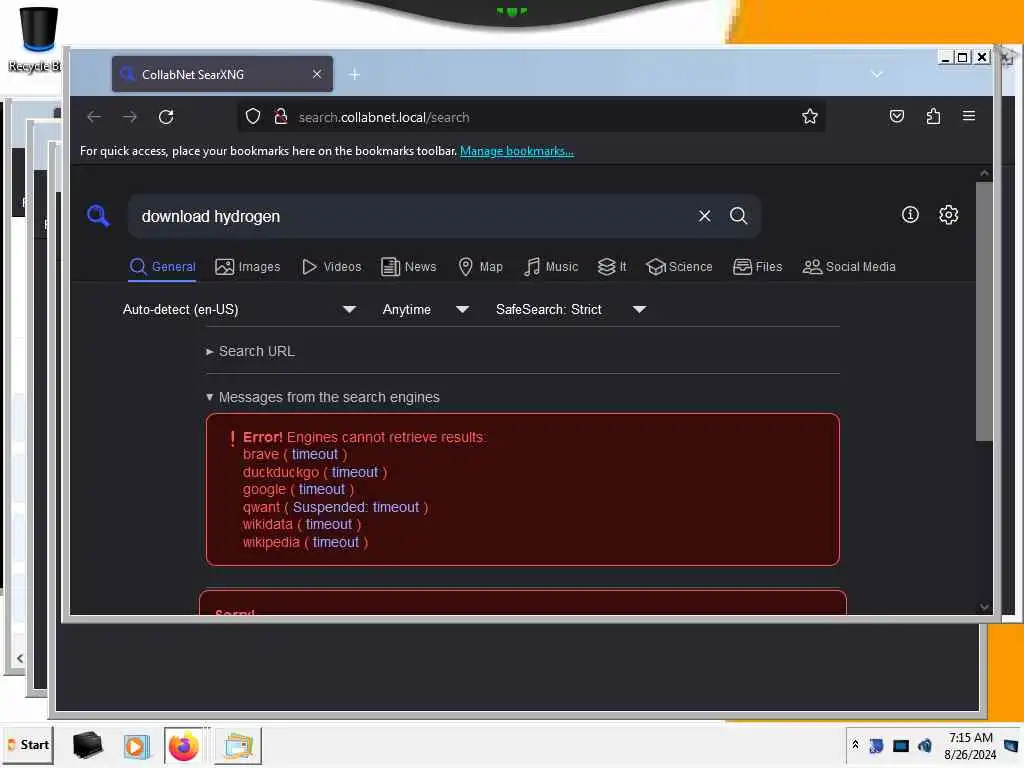Open the wikipedia timeout error link
The height and width of the screenshot is (768, 1024).
pos(336,542)
